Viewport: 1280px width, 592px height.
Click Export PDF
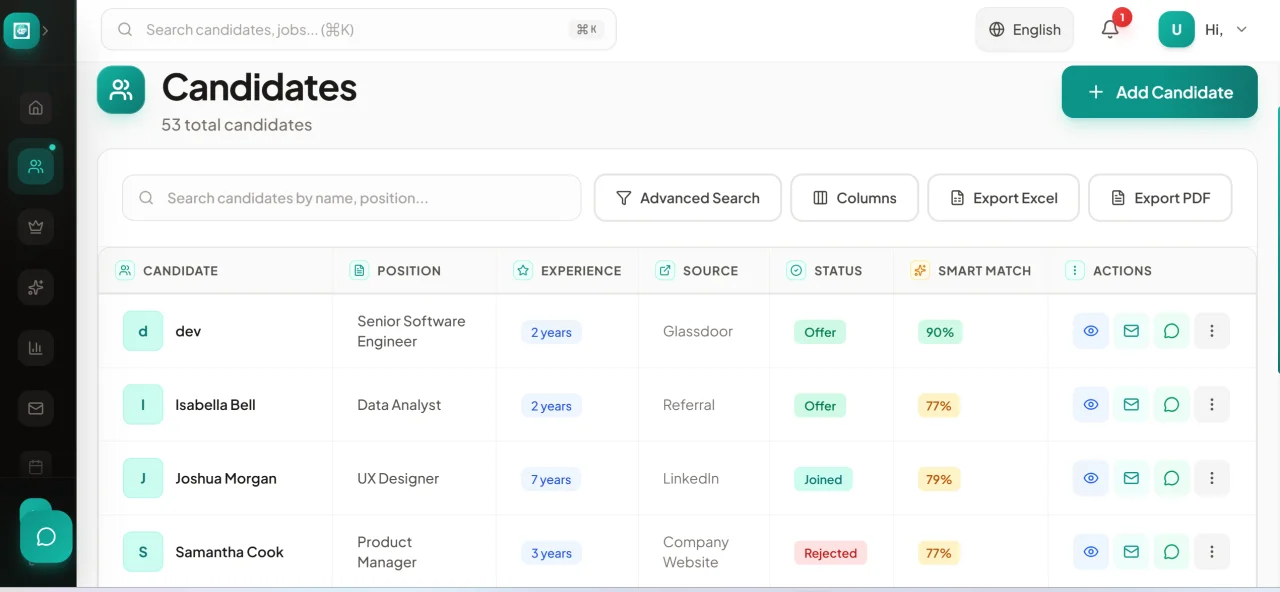[x=1160, y=198]
